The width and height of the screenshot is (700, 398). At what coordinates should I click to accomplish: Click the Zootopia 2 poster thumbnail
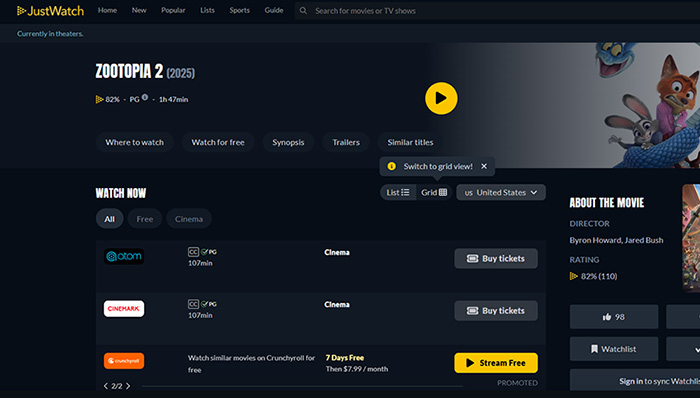click(691, 238)
